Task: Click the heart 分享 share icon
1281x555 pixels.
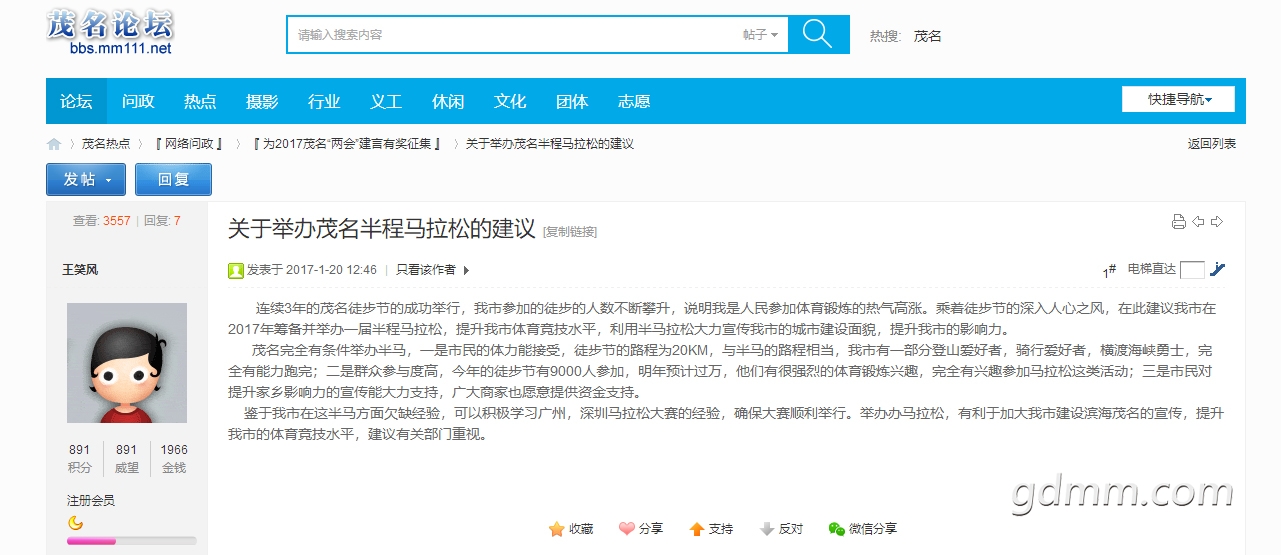Action: [627, 529]
